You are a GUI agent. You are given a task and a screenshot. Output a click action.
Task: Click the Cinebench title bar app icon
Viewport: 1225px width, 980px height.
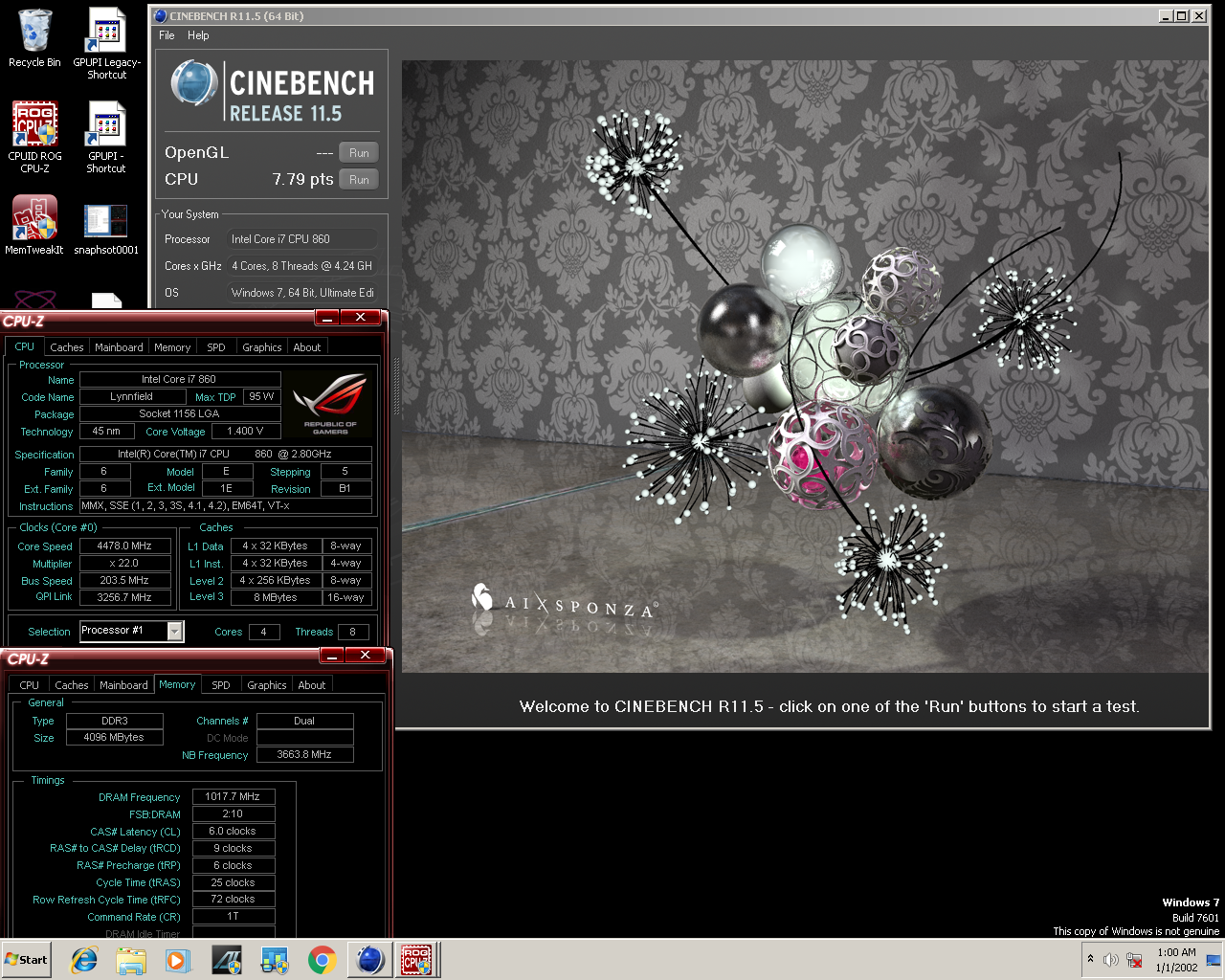click(x=161, y=15)
